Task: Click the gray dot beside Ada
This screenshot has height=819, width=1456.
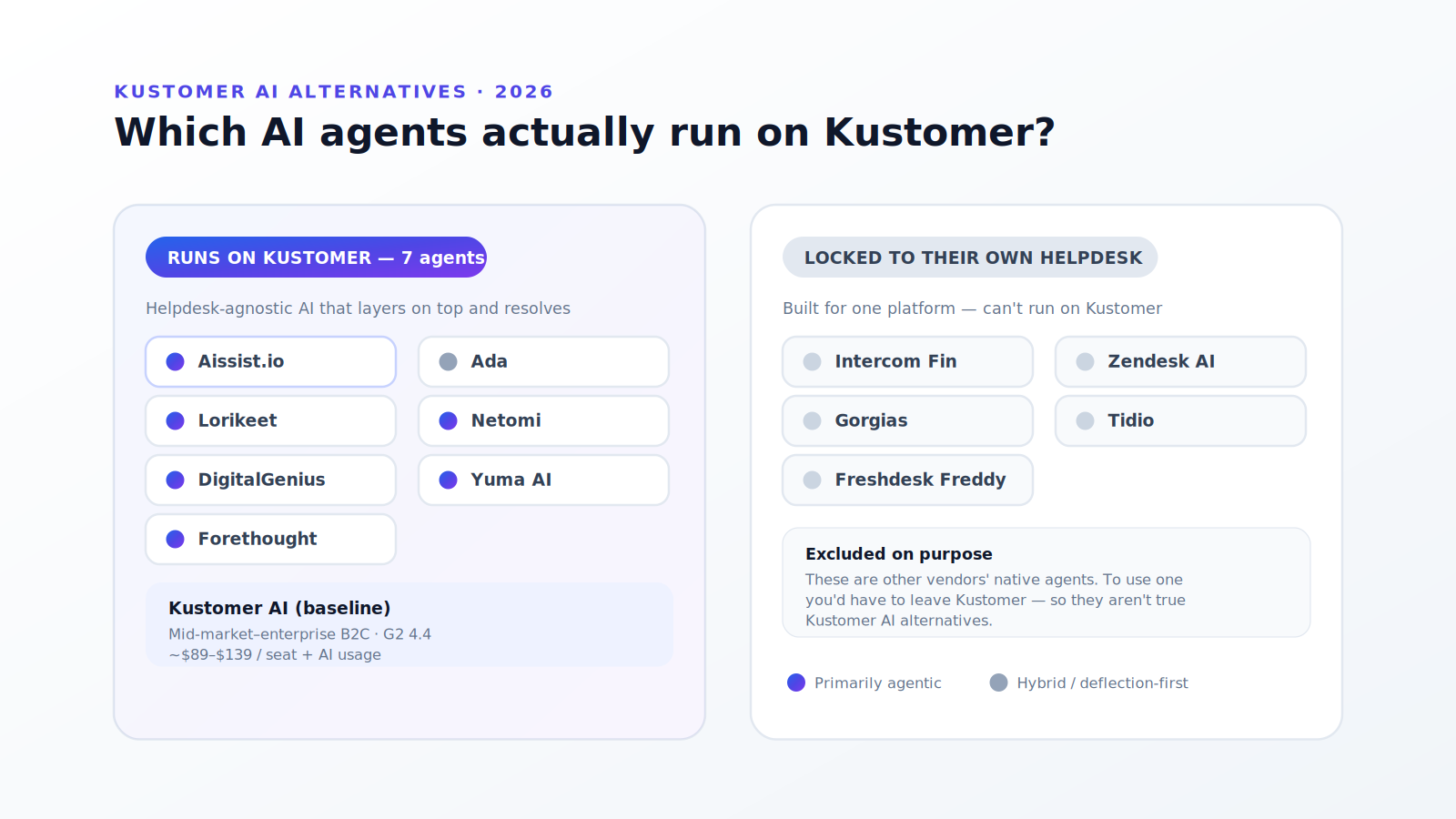Action: click(x=449, y=362)
